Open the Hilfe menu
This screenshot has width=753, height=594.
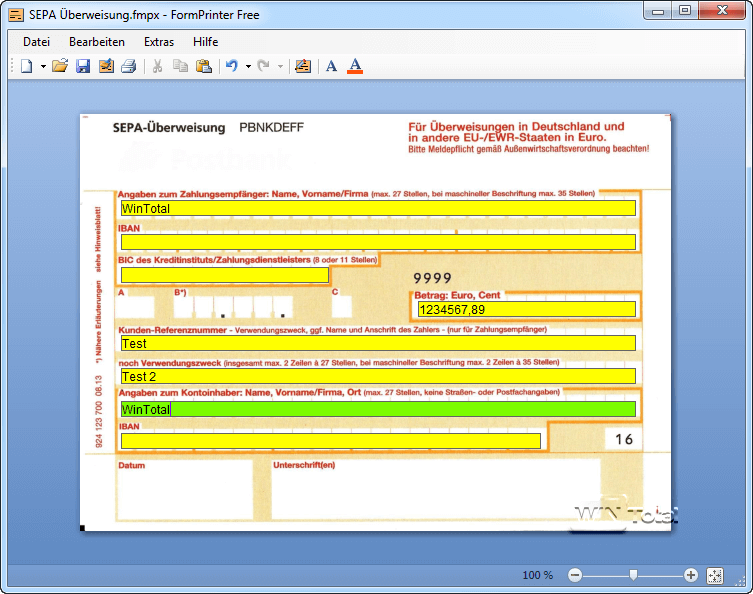pyautogui.click(x=206, y=42)
